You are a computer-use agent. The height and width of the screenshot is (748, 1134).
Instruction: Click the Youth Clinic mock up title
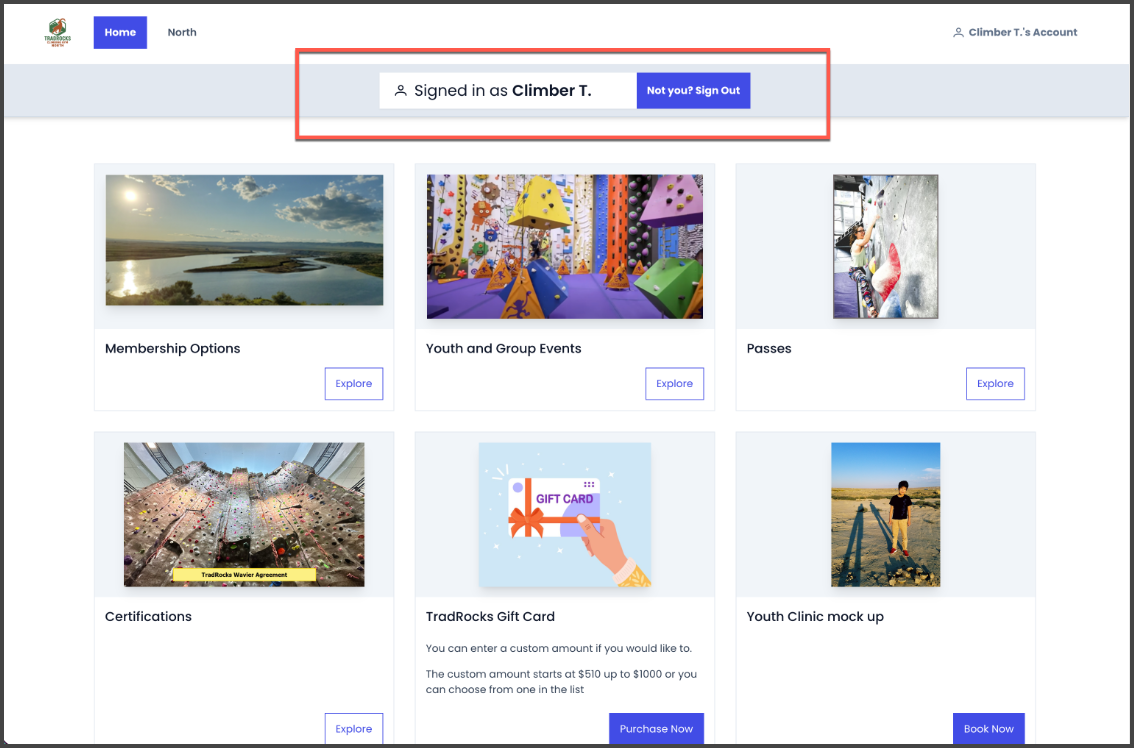[x=815, y=617]
